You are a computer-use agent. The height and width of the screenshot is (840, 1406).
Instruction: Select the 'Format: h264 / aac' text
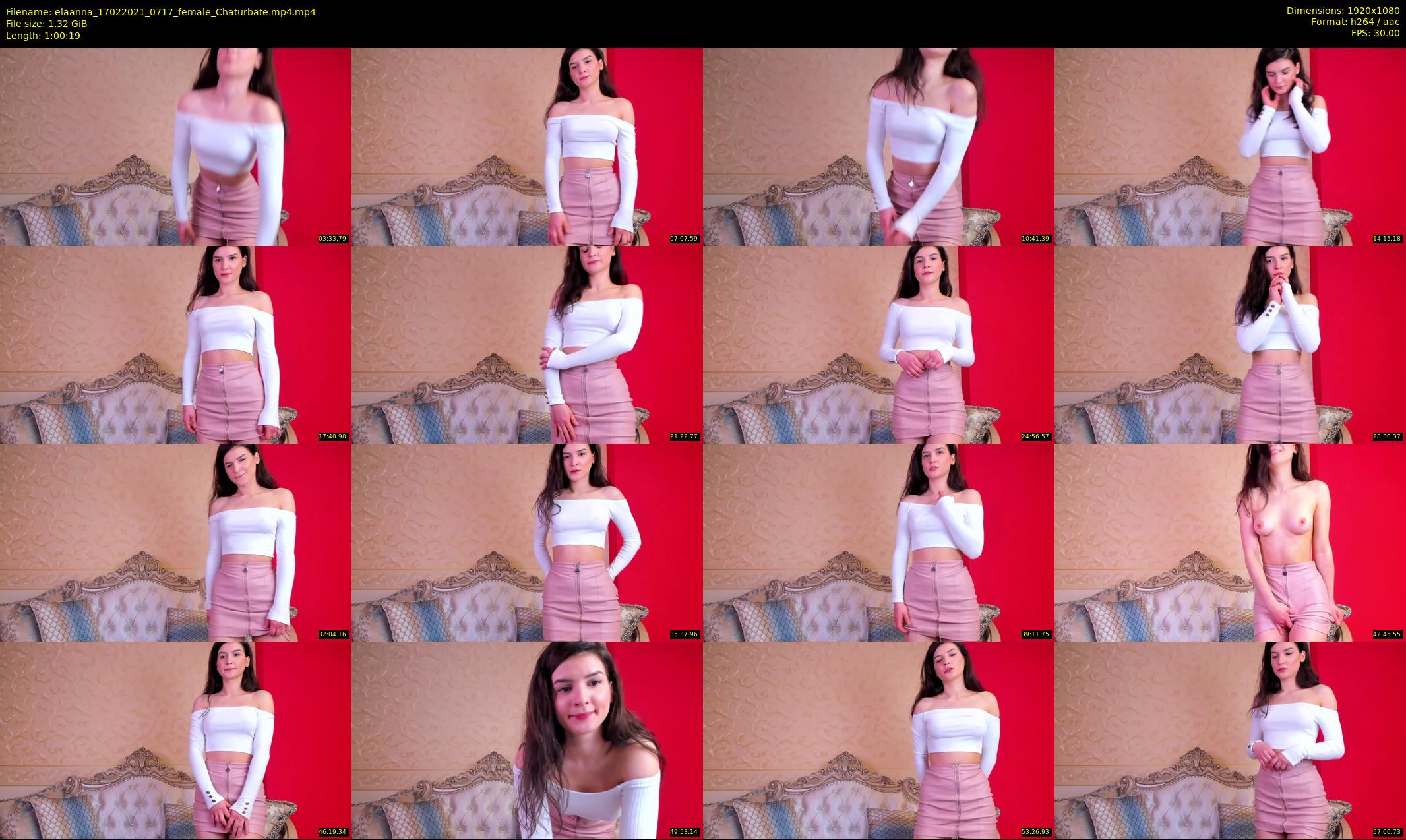pyautogui.click(x=1355, y=22)
